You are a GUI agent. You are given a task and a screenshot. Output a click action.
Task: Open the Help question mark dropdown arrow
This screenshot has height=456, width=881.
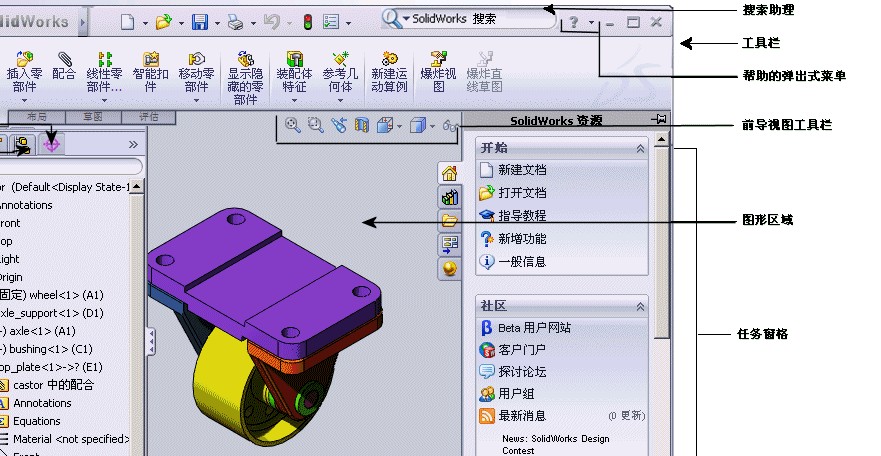[x=592, y=23]
